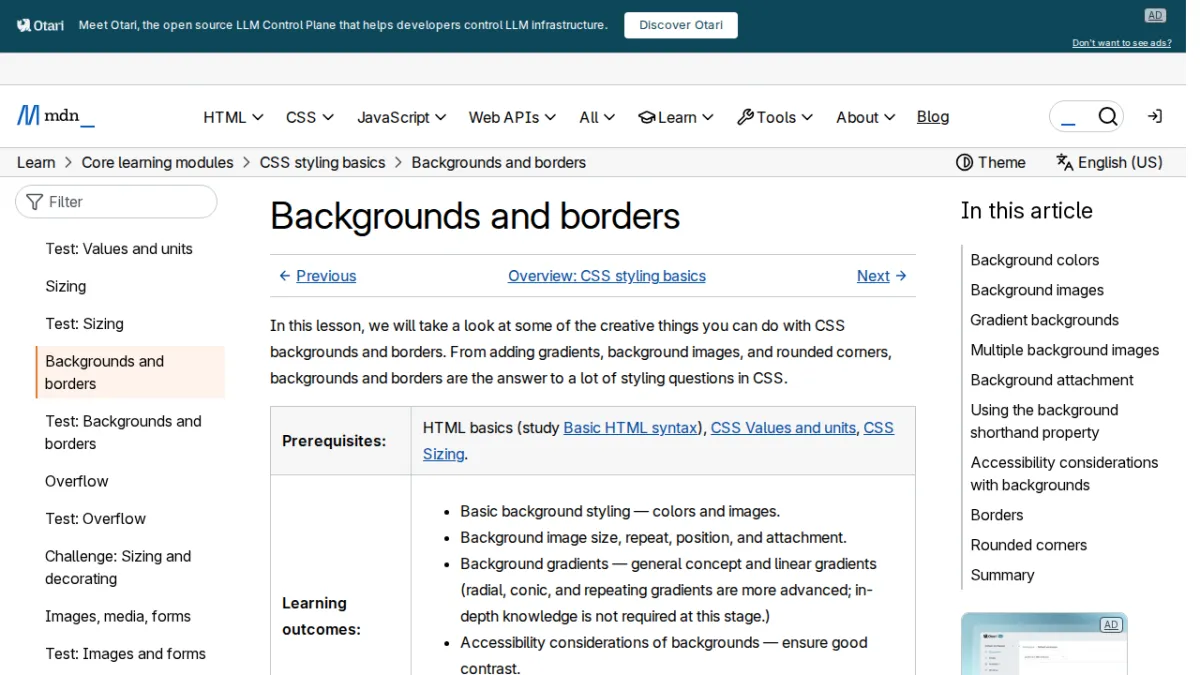Open Test: Sizing in the sidebar
Viewport: 1200px width, 675px height.
(84, 324)
